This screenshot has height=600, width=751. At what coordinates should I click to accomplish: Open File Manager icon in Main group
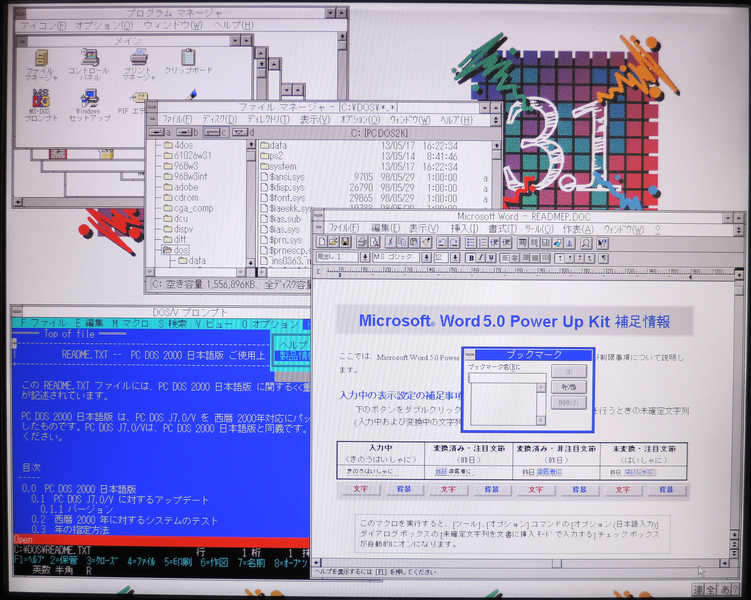(x=42, y=64)
